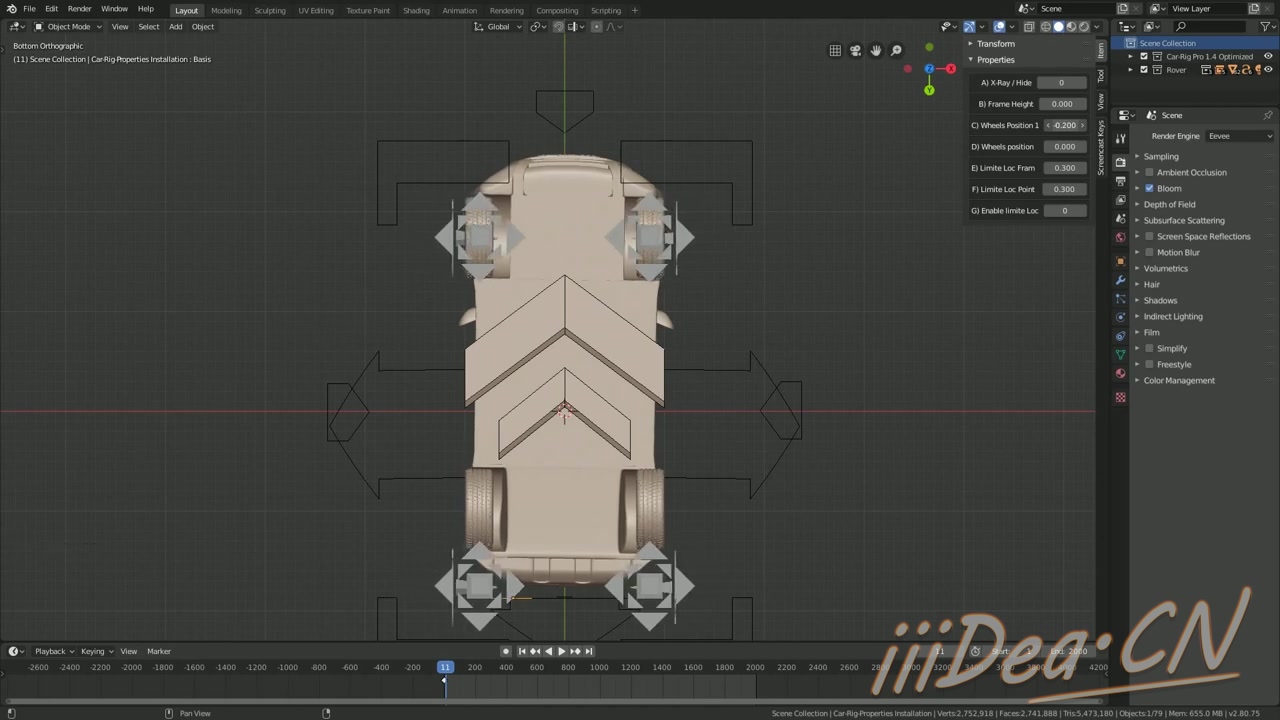Click the play animation button
The height and width of the screenshot is (720, 1280).
point(561,651)
